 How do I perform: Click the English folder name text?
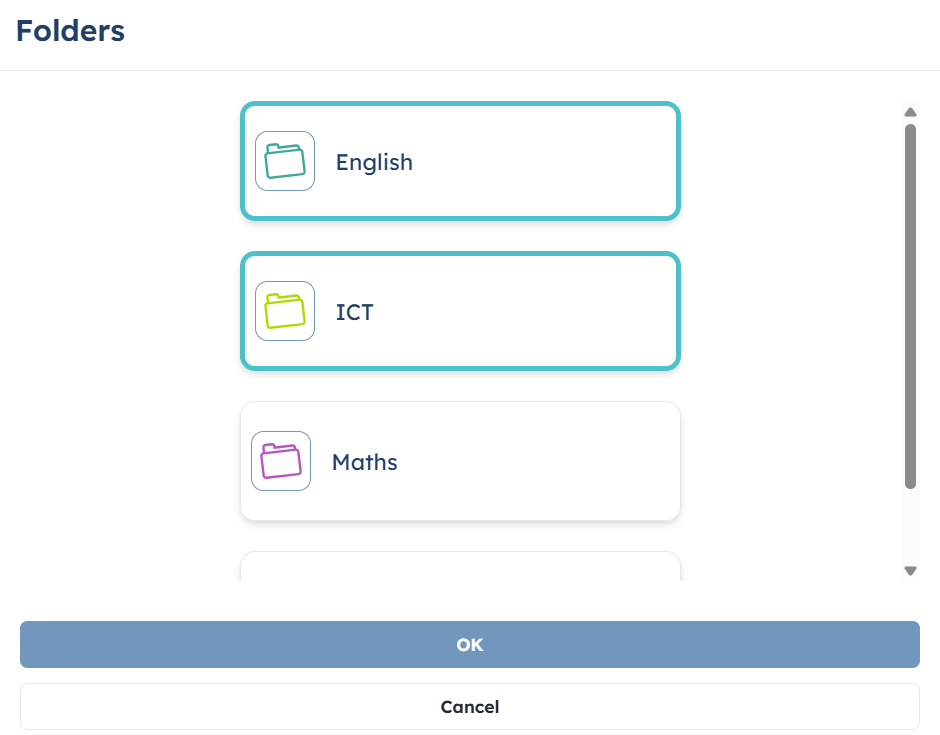[x=374, y=162]
